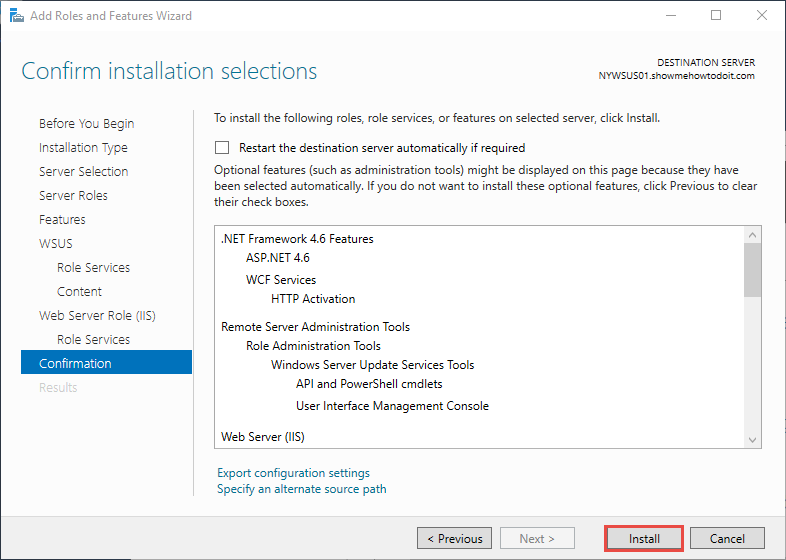Screen dimensions: 786x560
Task: Click 'API and PowerShell cmdlets' entry
Action: click(x=369, y=384)
